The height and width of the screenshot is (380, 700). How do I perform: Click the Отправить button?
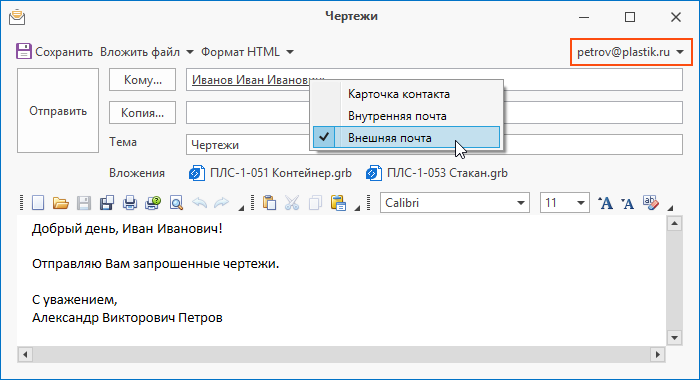(x=58, y=111)
